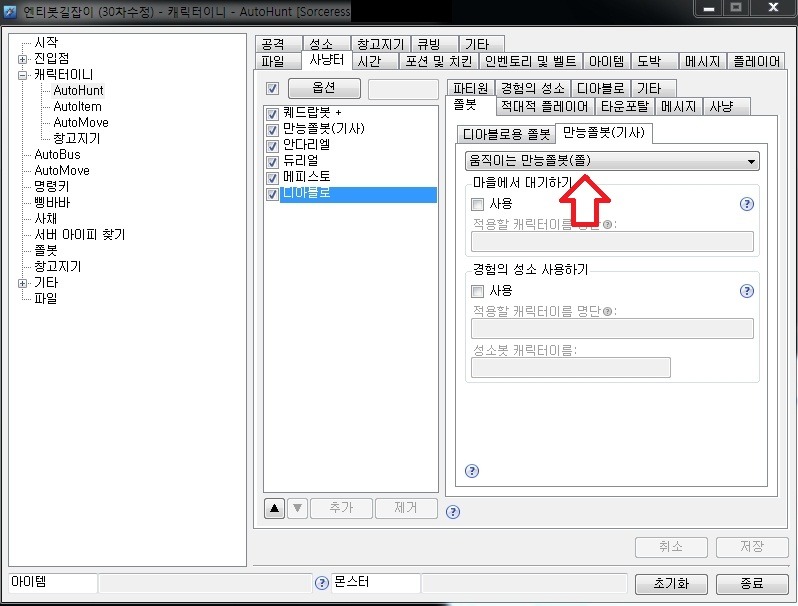Collapse the 캐릭터이니 tree node
Screen dimensions: 798x606
[x=22, y=75]
